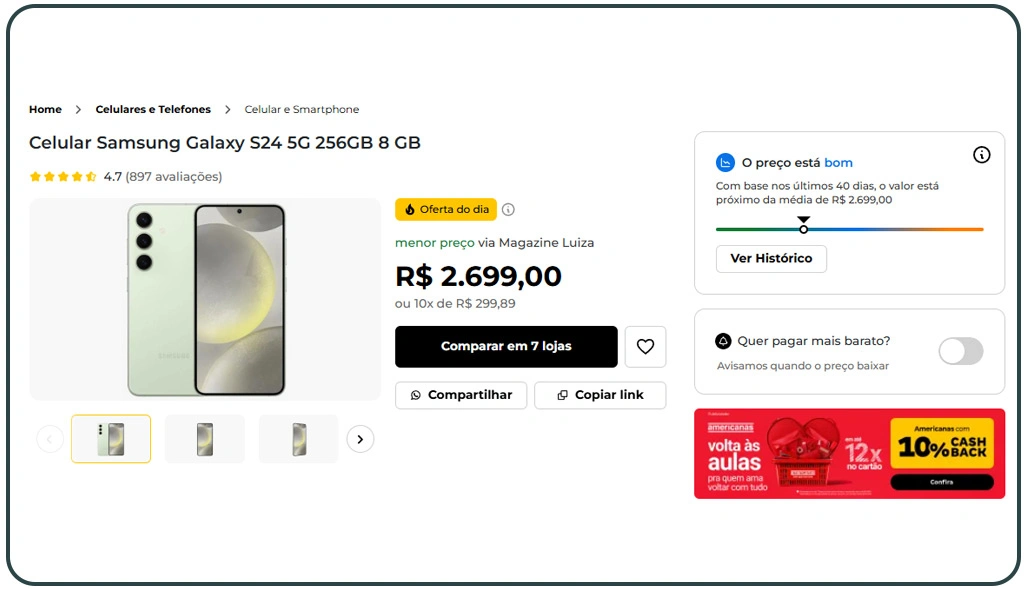
Task: Click Ver Histórico button
Action: [x=771, y=259]
